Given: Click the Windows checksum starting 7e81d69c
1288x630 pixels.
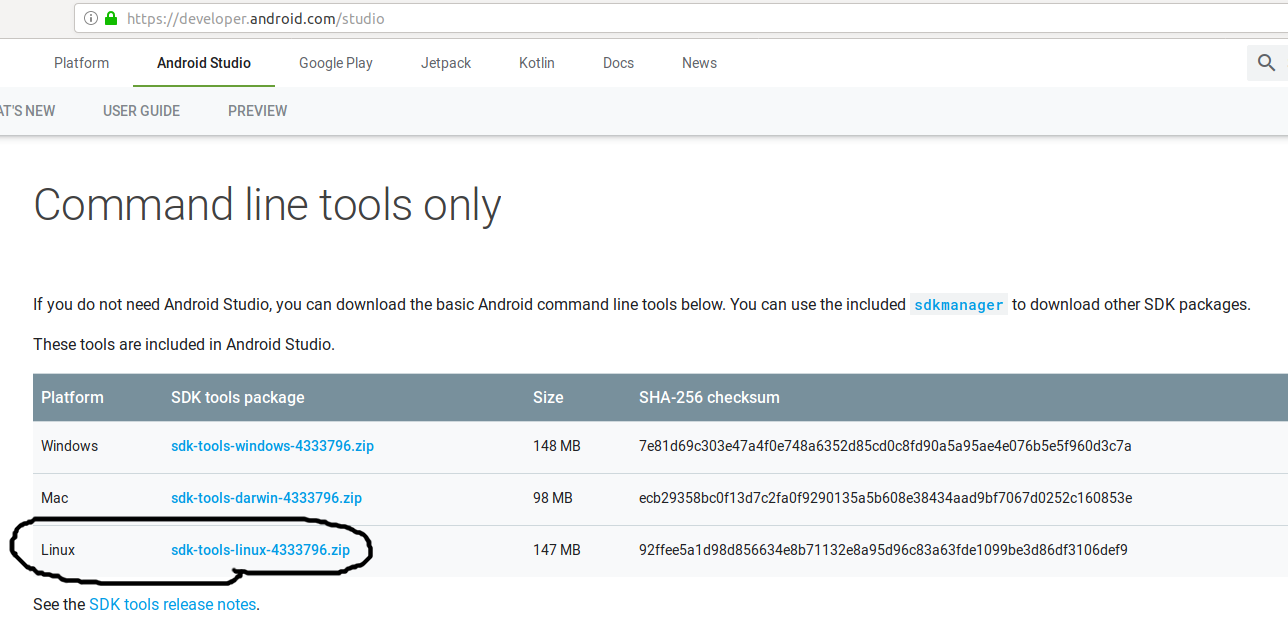Looking at the screenshot, I should tap(885, 446).
